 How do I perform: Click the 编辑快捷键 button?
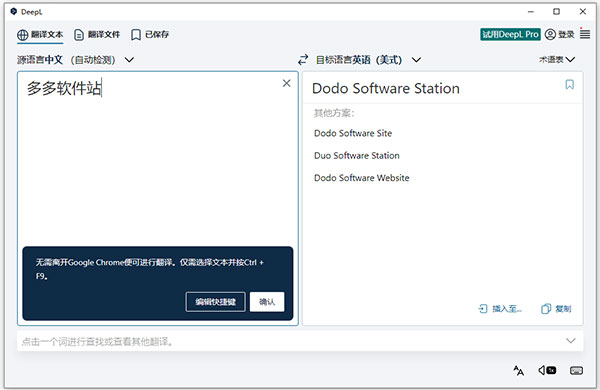[x=215, y=302]
